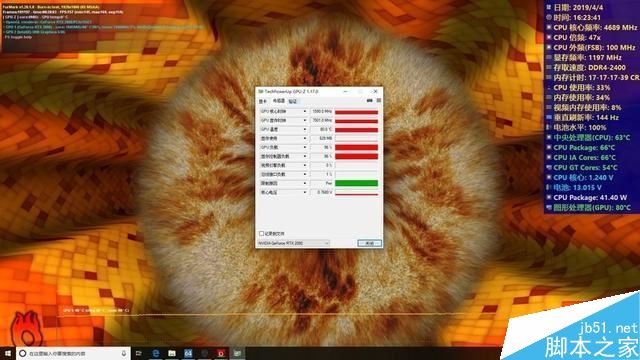Click the GPU temperature red graph bar
Viewport: 640px width, 360px height.
point(356,129)
